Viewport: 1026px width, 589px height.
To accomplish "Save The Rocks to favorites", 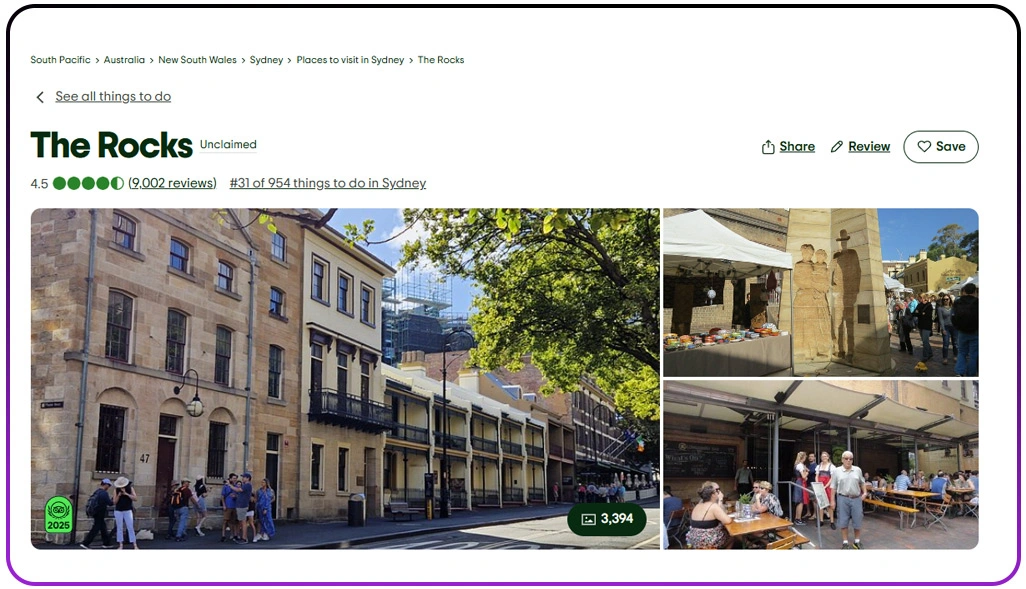I will pyautogui.click(x=940, y=147).
